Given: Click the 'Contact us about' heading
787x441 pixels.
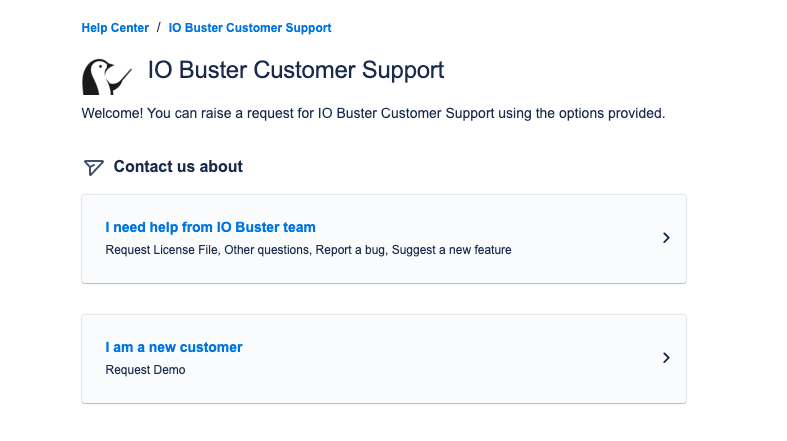Looking at the screenshot, I should click(x=178, y=167).
